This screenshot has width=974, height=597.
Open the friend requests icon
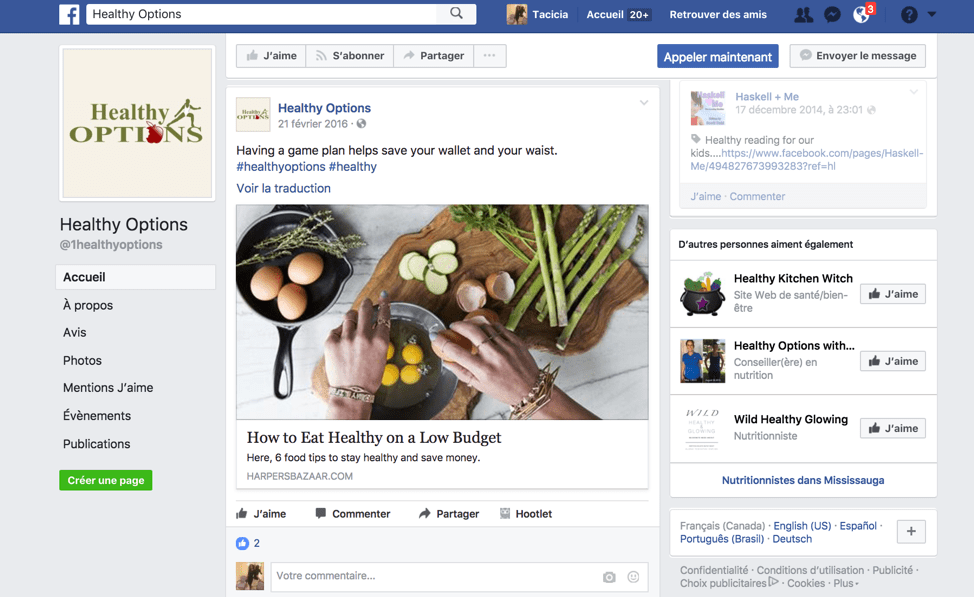[x=803, y=14]
